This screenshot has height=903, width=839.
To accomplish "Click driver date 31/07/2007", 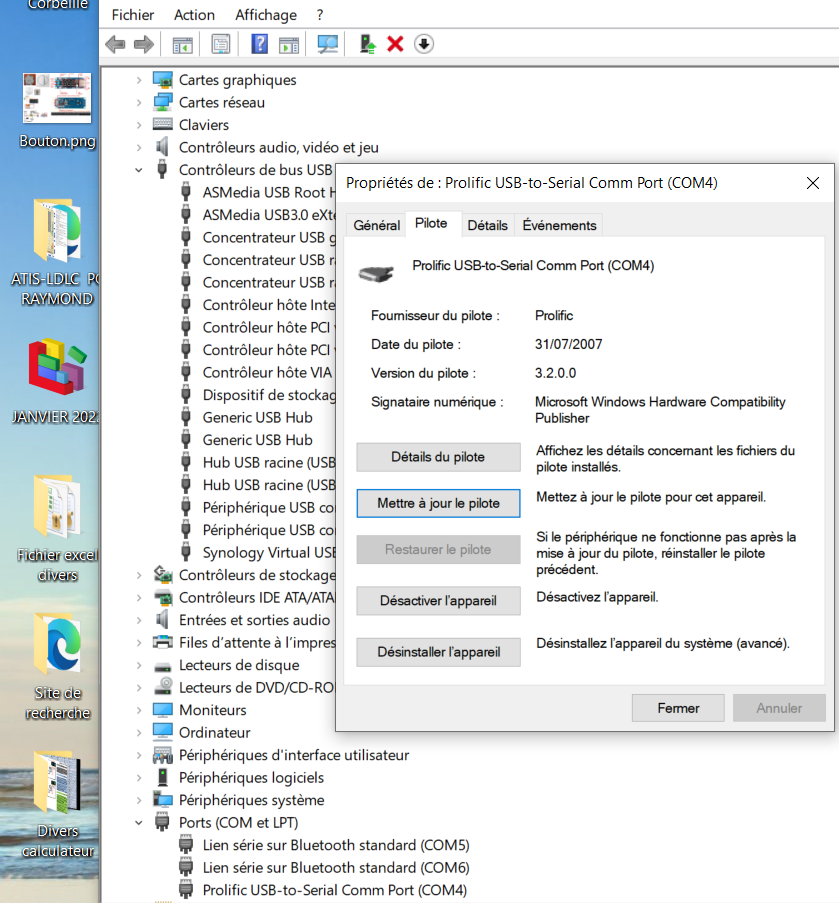I will 568,344.
